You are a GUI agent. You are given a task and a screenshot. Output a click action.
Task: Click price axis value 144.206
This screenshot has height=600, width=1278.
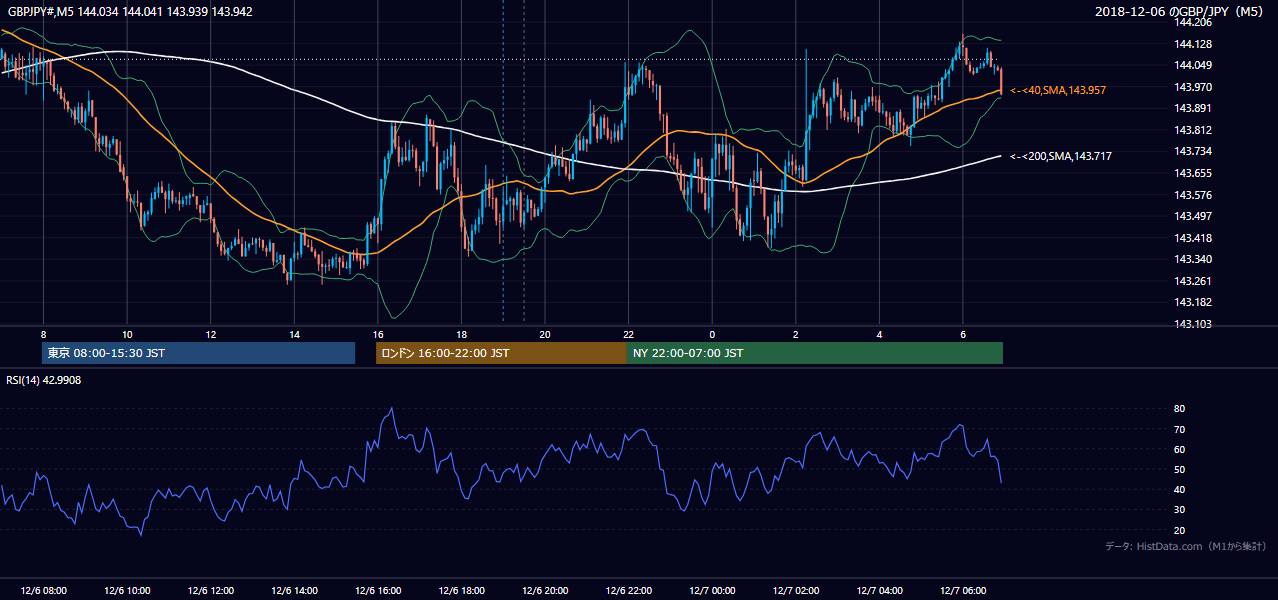pos(1192,22)
